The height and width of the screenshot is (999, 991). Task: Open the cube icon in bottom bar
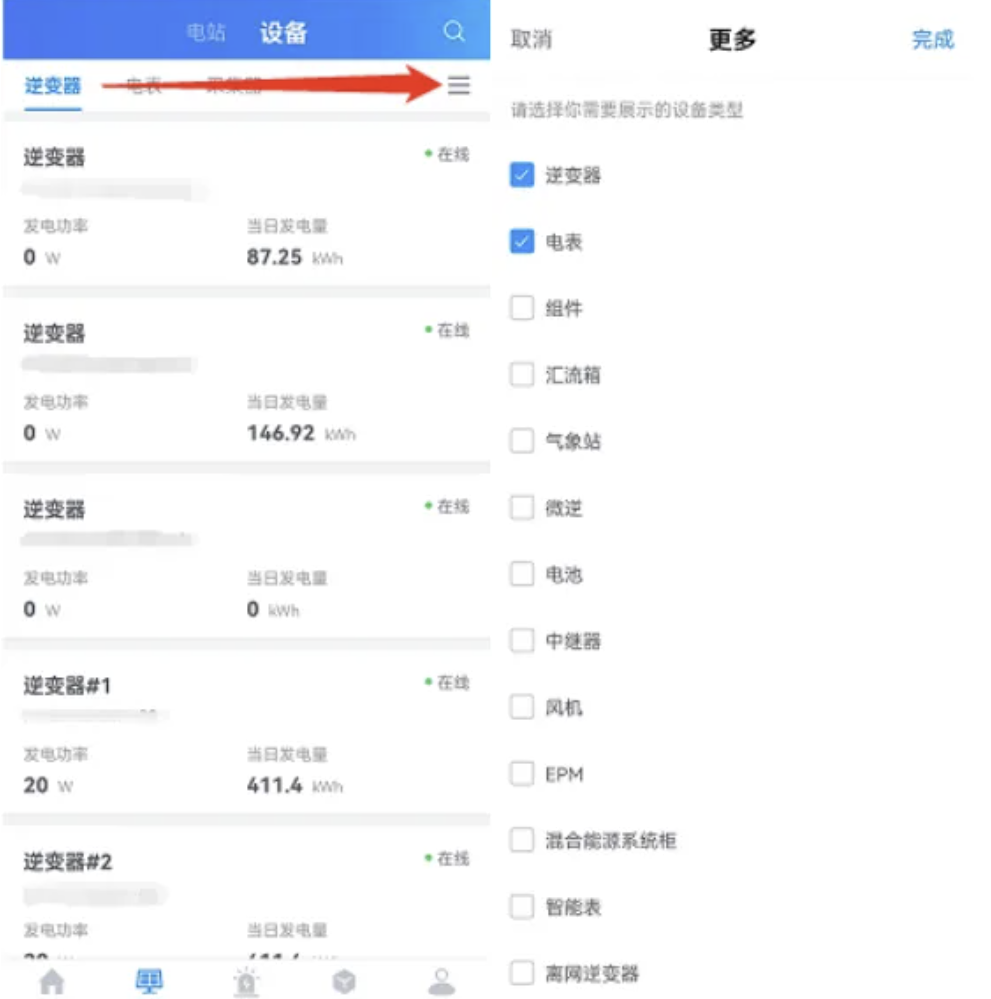coord(344,981)
